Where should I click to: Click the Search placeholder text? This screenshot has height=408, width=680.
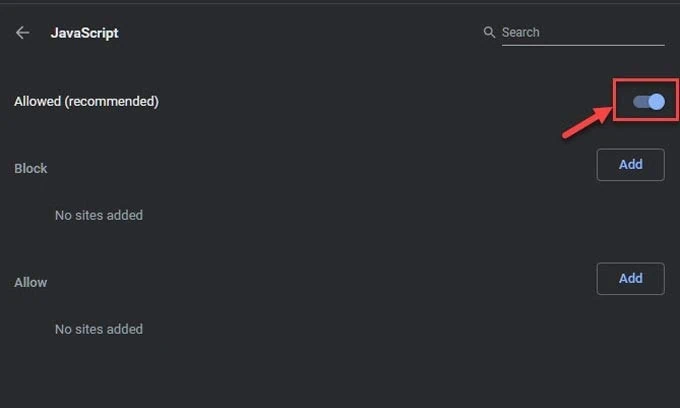[520, 33]
